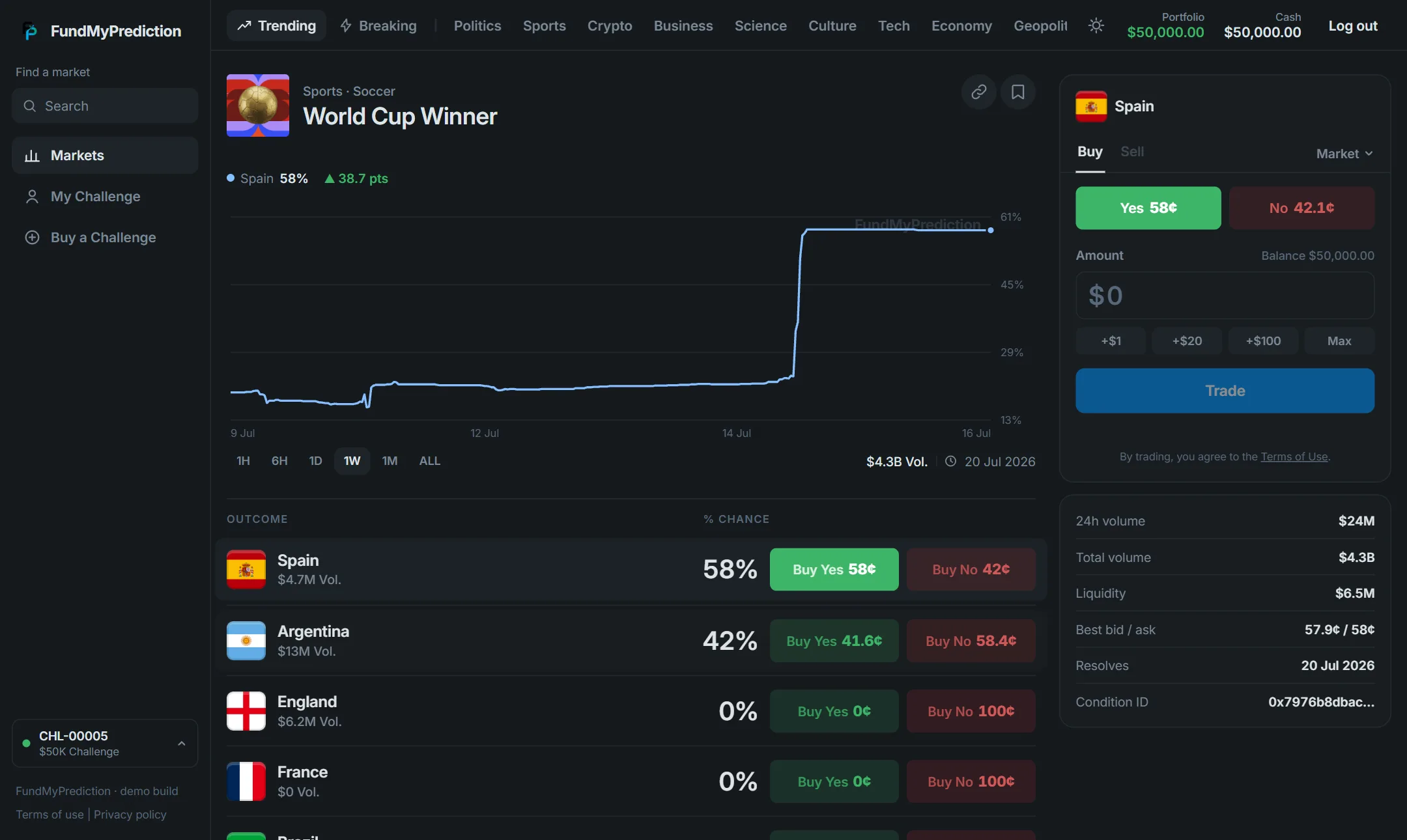The image size is (1407, 840).
Task: Add +$20 to amount
Action: [x=1187, y=341]
